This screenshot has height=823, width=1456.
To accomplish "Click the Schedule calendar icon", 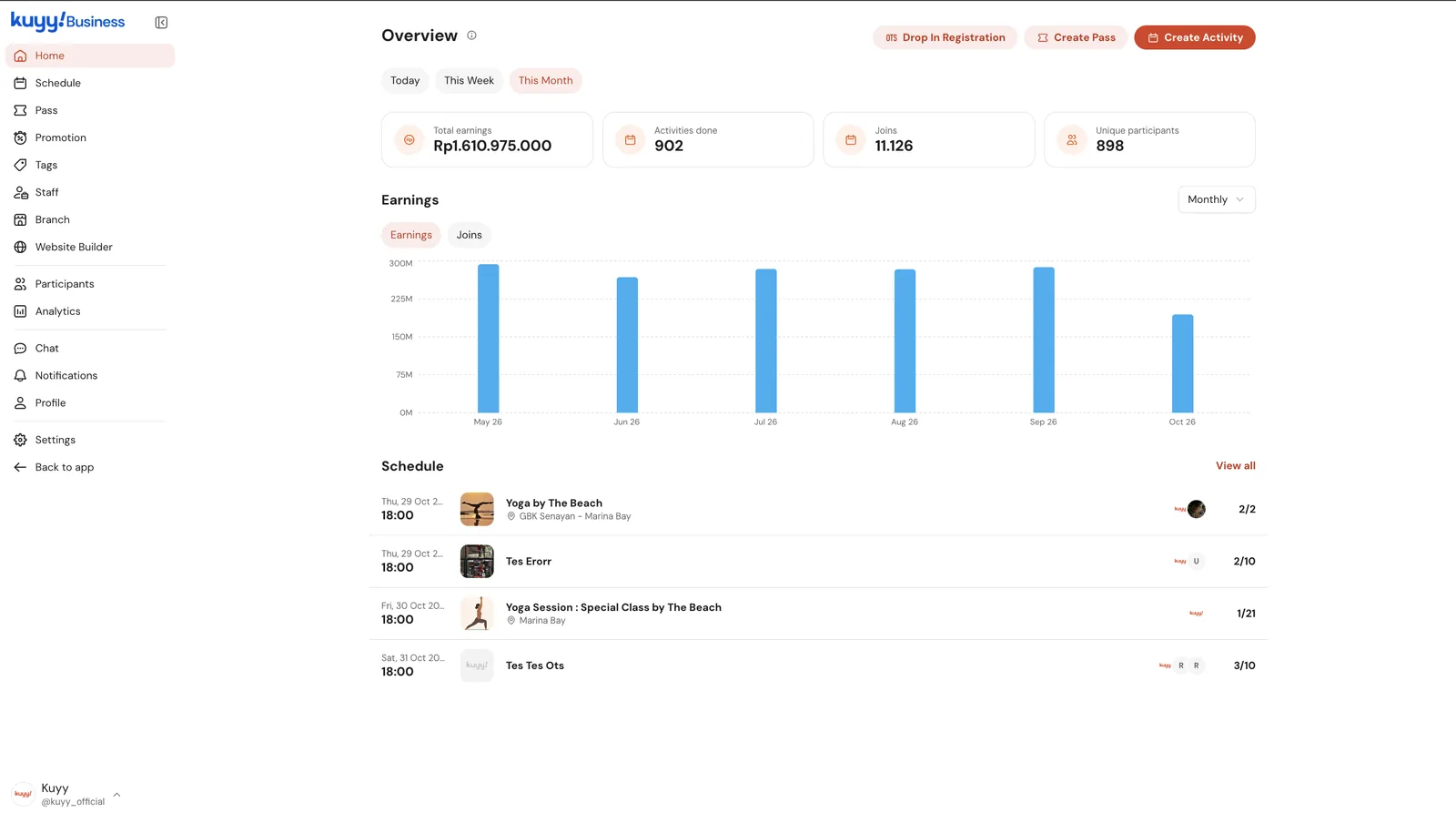I will pos(20,83).
